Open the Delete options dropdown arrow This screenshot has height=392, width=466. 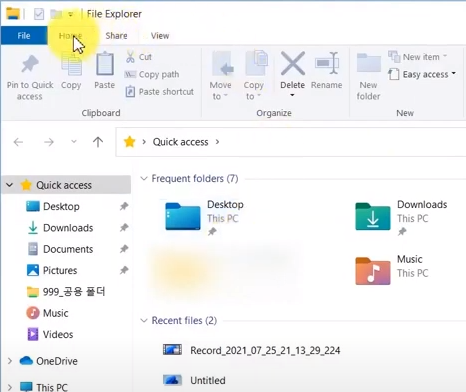tap(292, 95)
